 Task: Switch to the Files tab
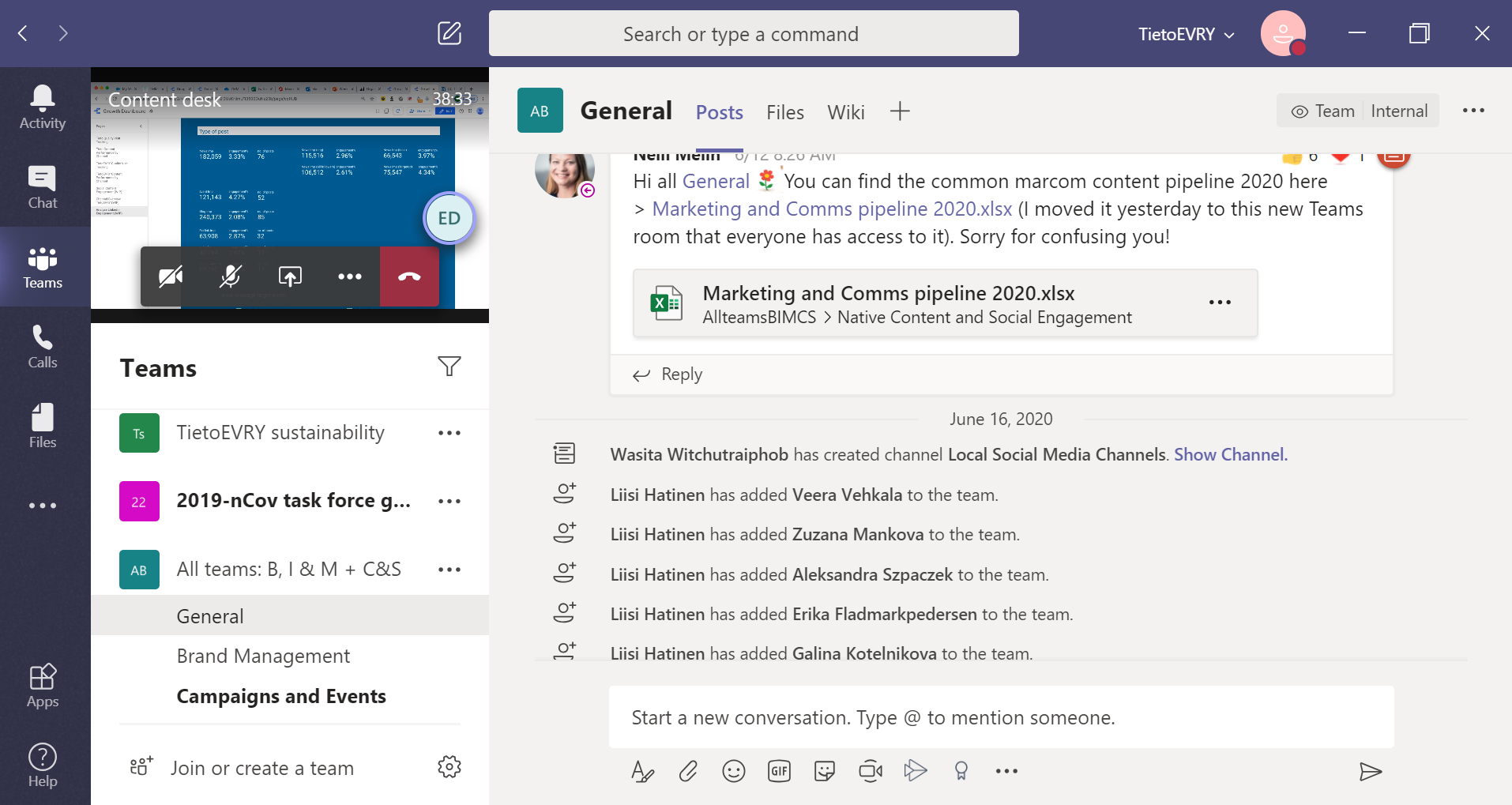(x=784, y=112)
